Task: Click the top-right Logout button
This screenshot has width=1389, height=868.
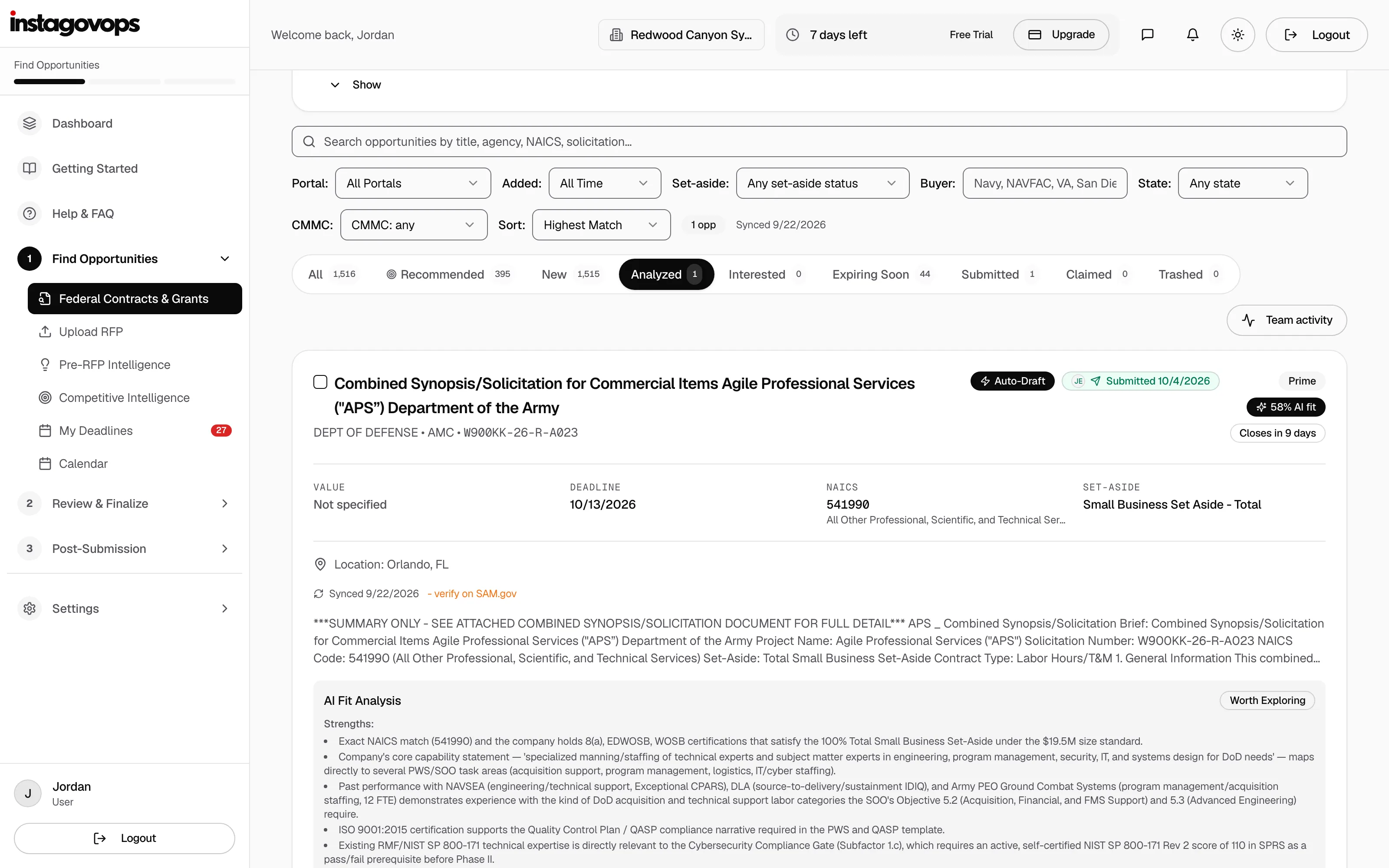Action: pyautogui.click(x=1317, y=34)
